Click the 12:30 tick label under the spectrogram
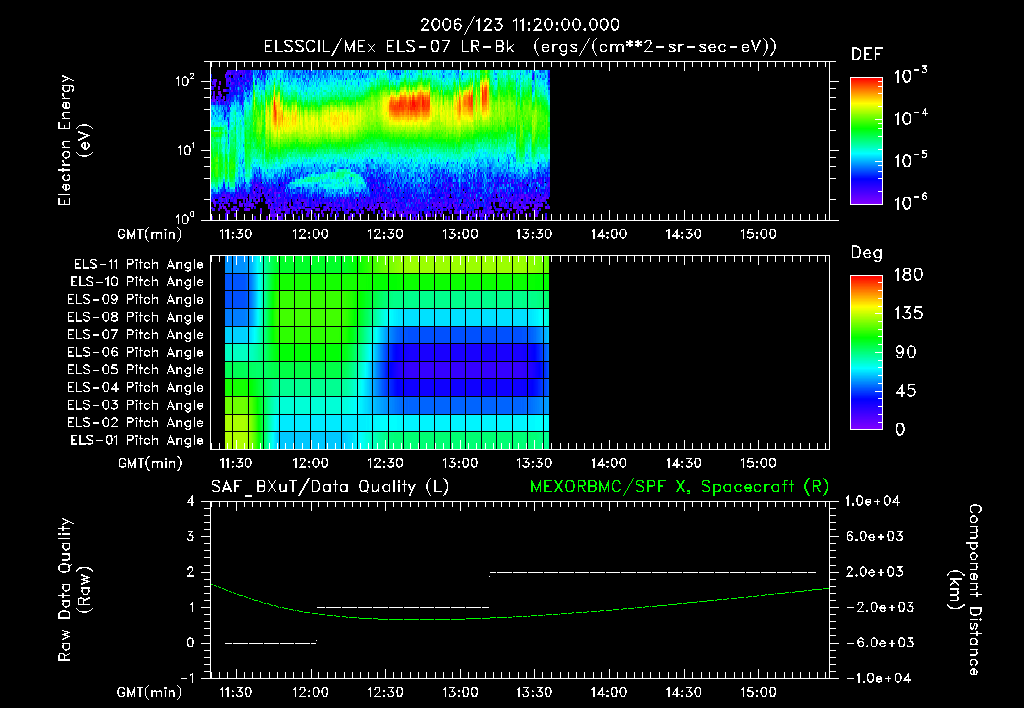 click(x=385, y=234)
